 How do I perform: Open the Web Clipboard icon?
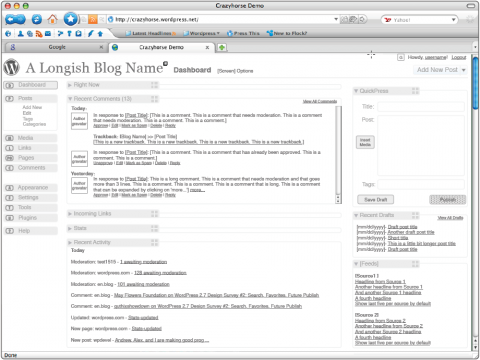tap(78, 33)
